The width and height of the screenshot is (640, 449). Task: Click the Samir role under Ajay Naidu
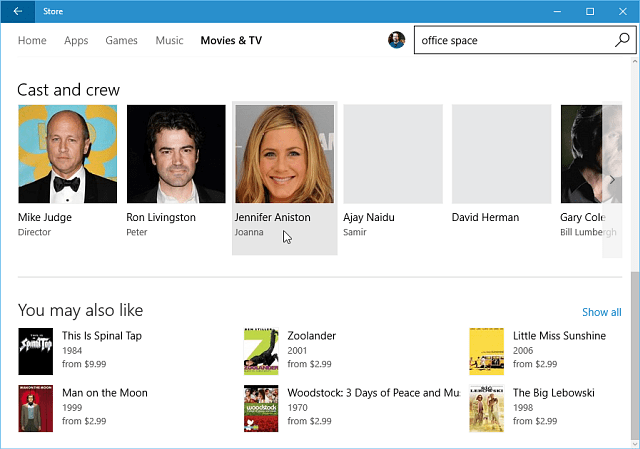[355, 232]
